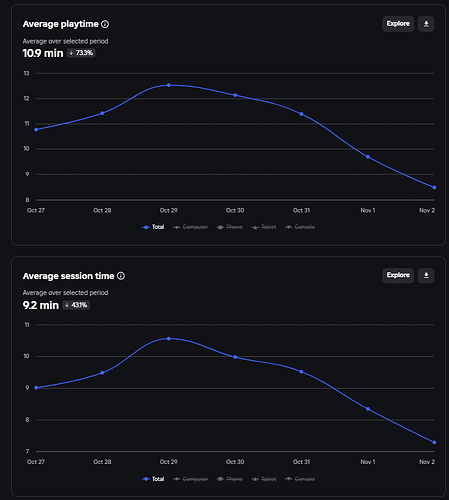Select the Nov 2 data point on session time chart
This screenshot has width=449, height=500.
(x=434, y=443)
